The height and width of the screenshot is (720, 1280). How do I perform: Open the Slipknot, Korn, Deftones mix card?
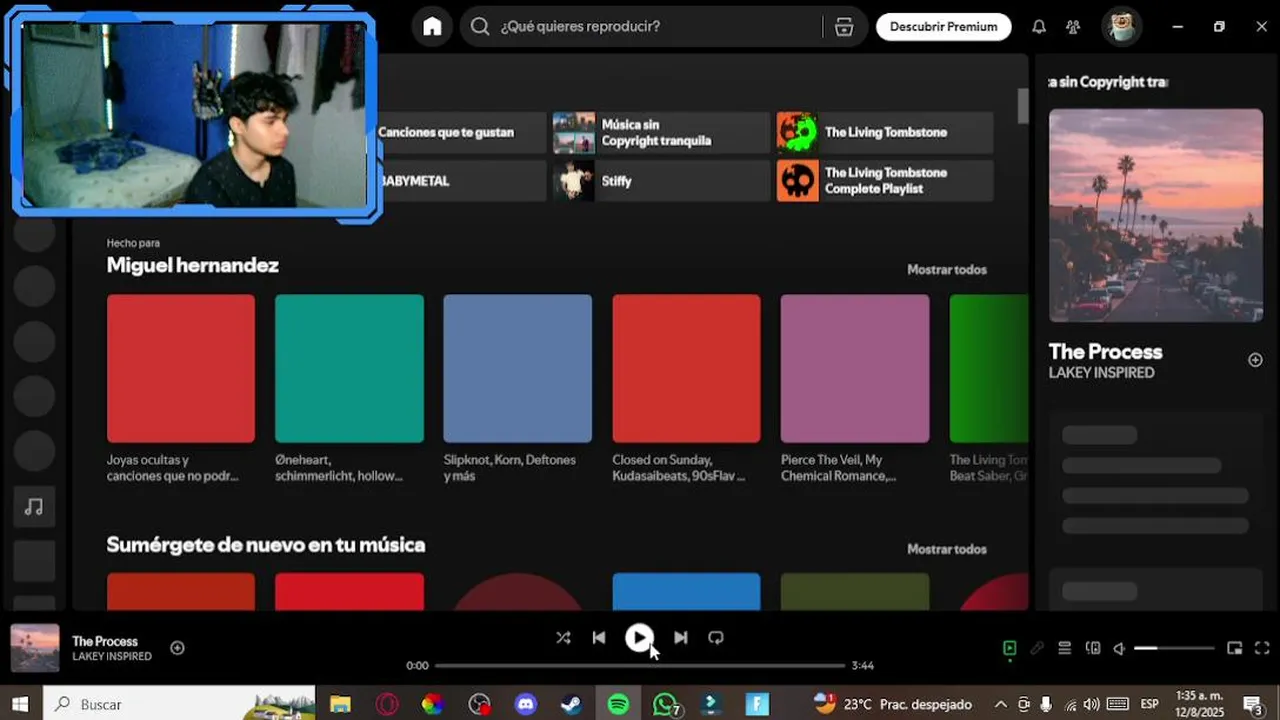[517, 390]
